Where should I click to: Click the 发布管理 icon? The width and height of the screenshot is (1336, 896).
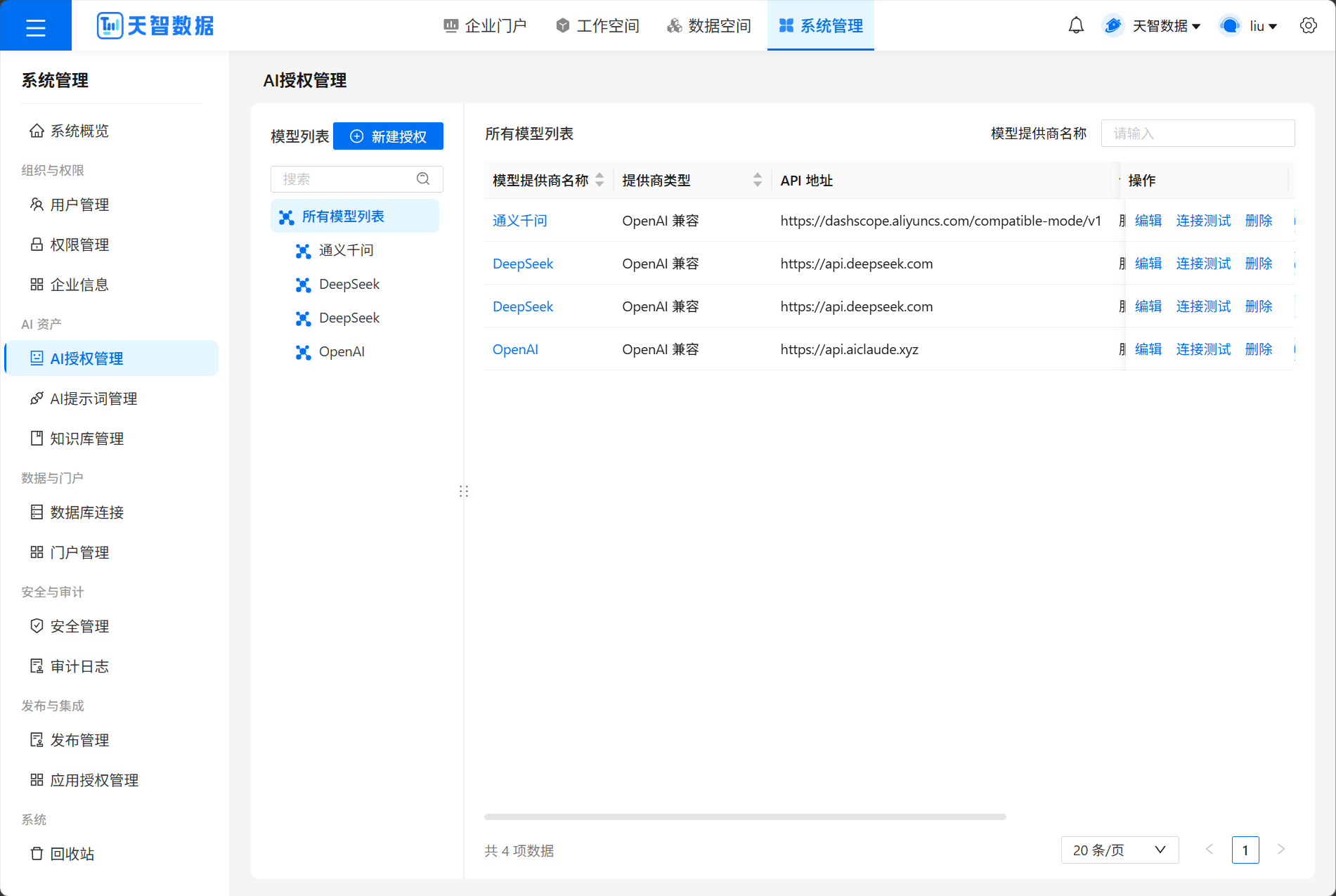pos(37,740)
